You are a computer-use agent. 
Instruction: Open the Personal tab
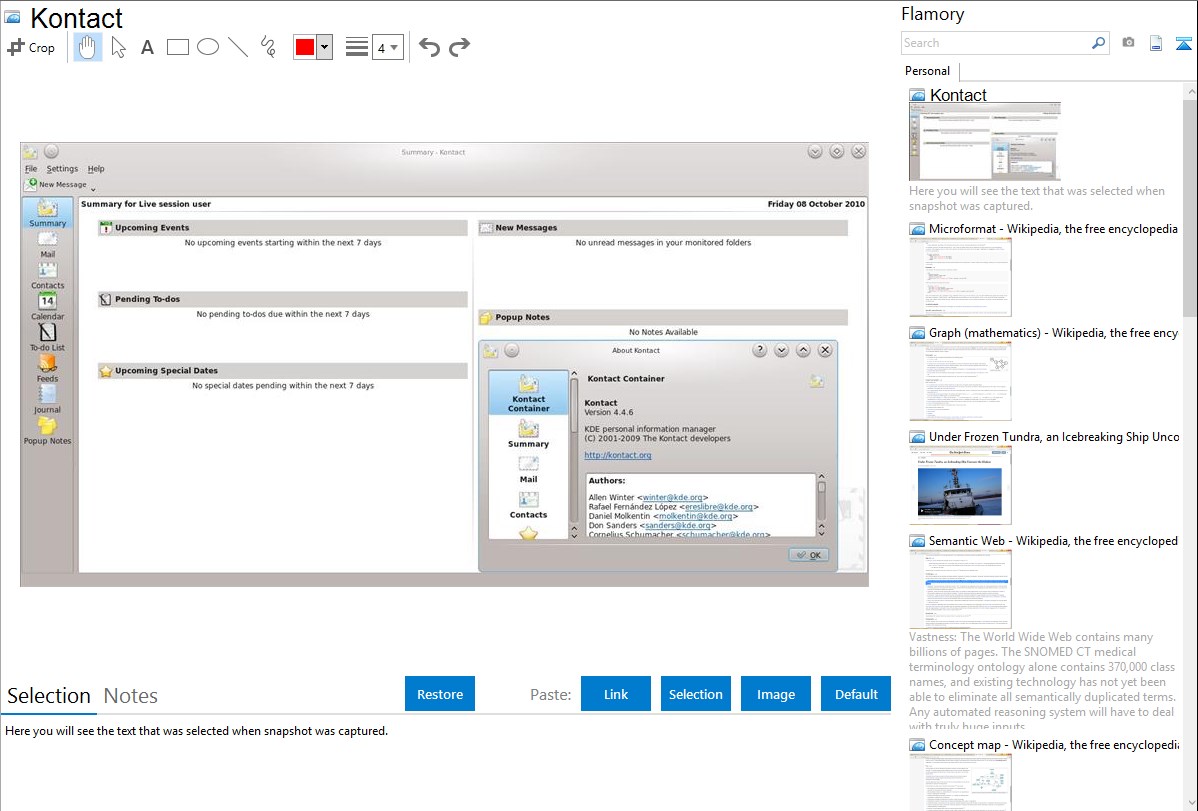point(927,71)
